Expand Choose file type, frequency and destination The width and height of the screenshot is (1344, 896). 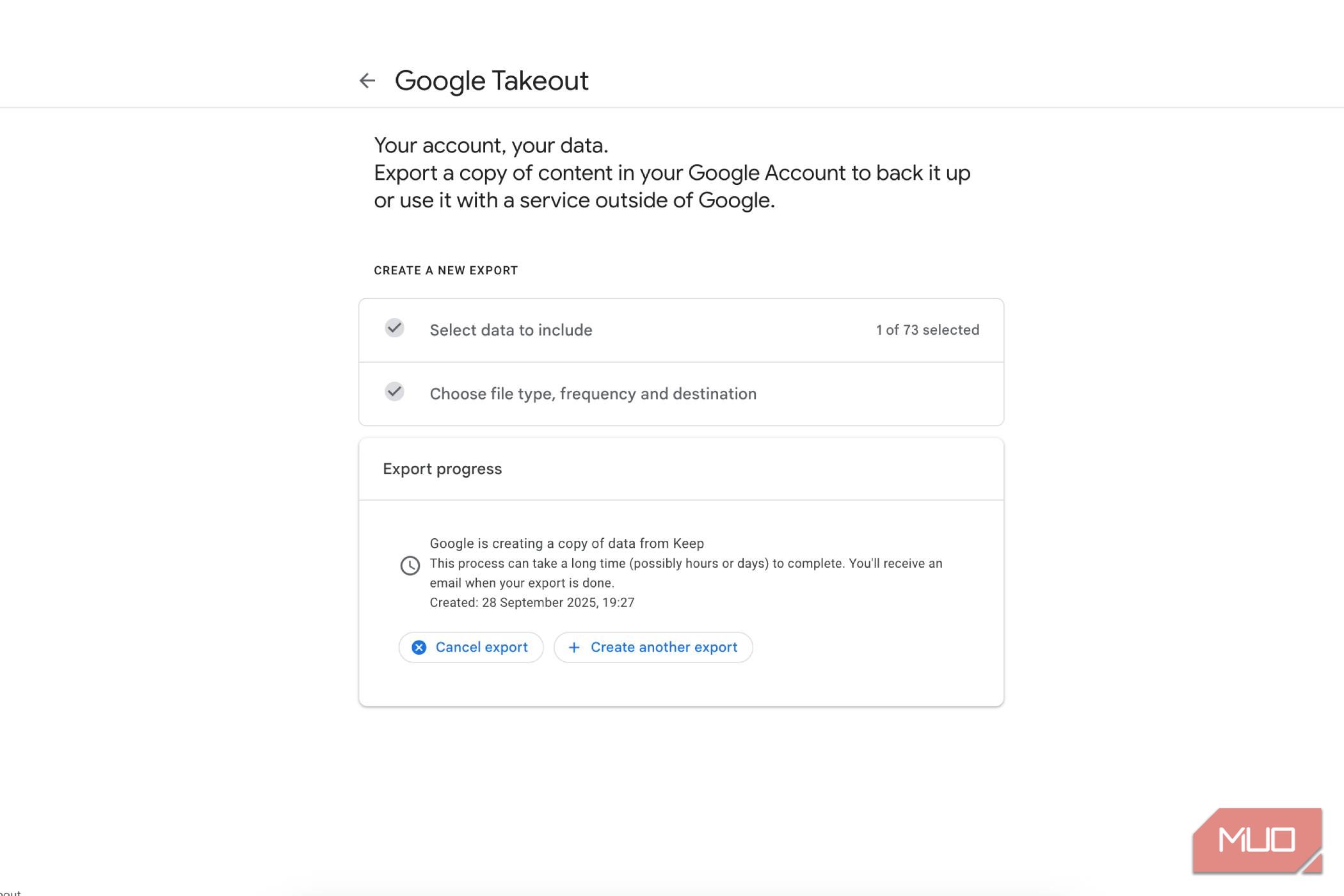(x=593, y=394)
